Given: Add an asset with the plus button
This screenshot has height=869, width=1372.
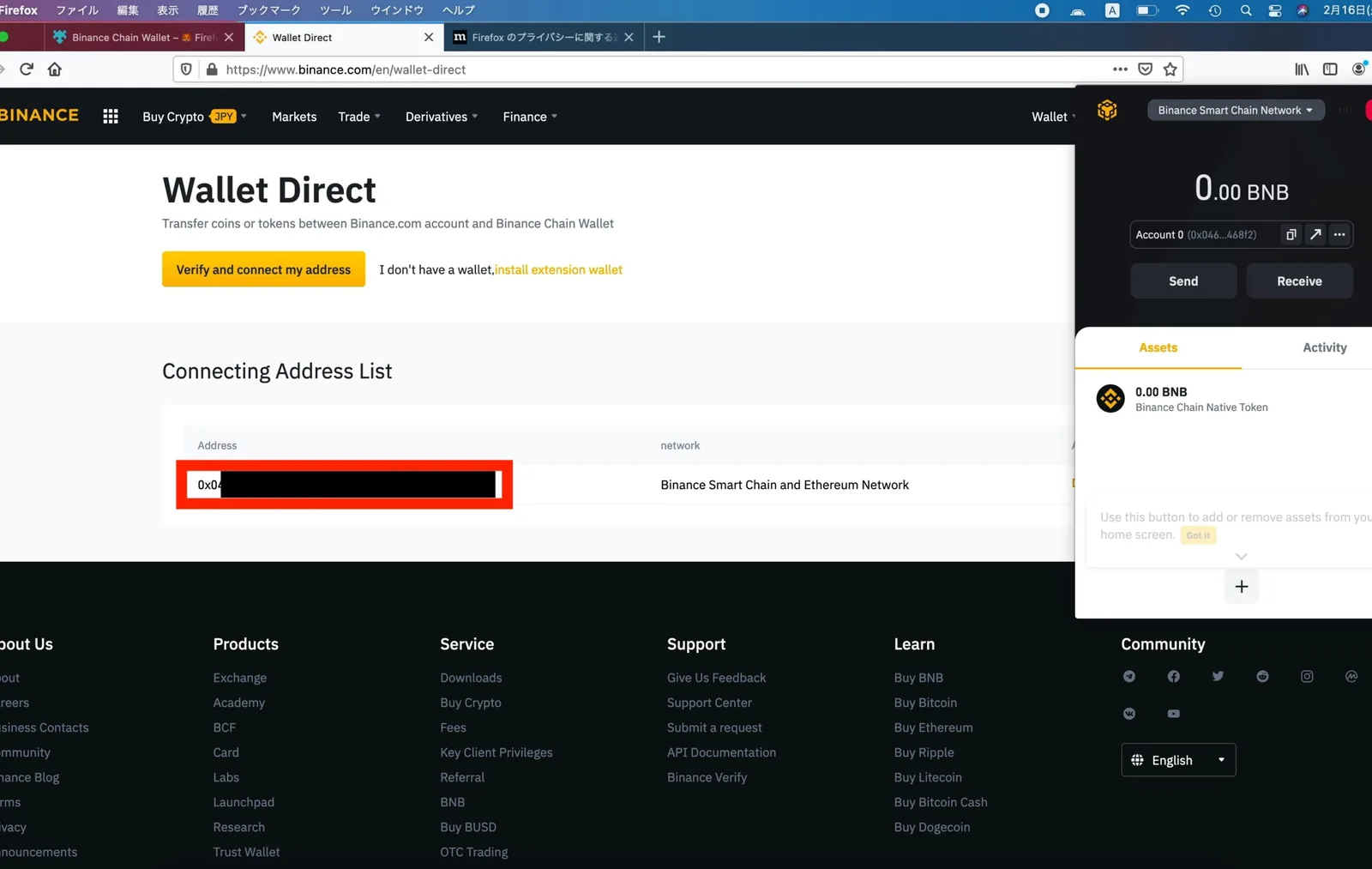Looking at the screenshot, I should tap(1241, 587).
